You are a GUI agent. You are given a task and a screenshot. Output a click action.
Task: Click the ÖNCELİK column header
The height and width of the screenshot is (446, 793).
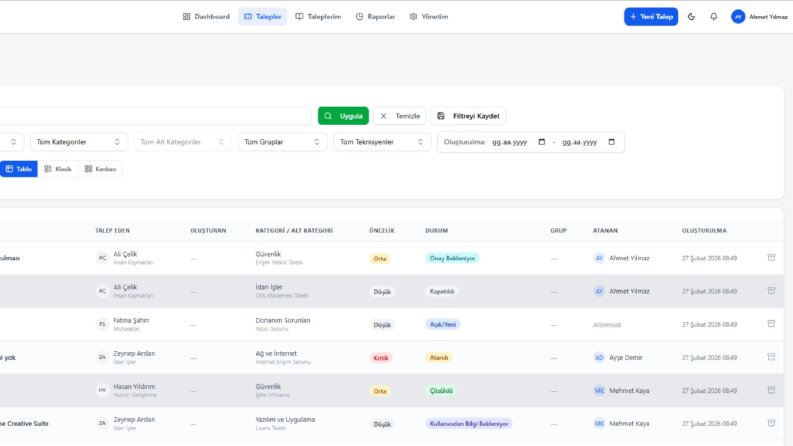pyautogui.click(x=381, y=231)
